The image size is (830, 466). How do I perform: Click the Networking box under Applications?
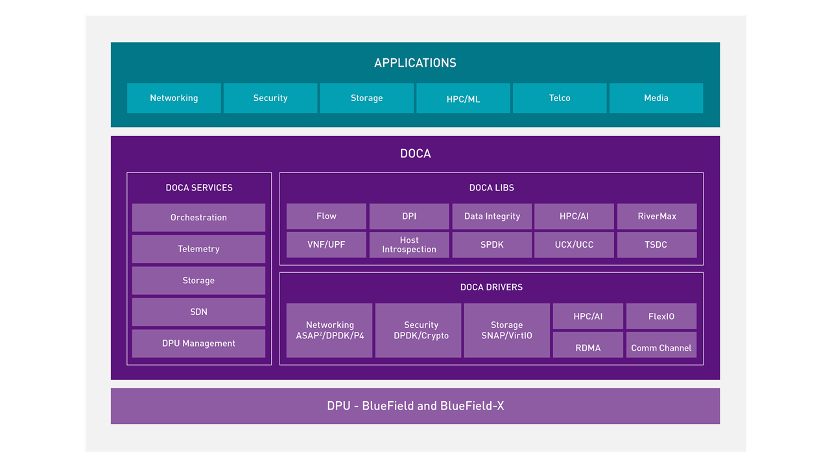click(x=174, y=98)
